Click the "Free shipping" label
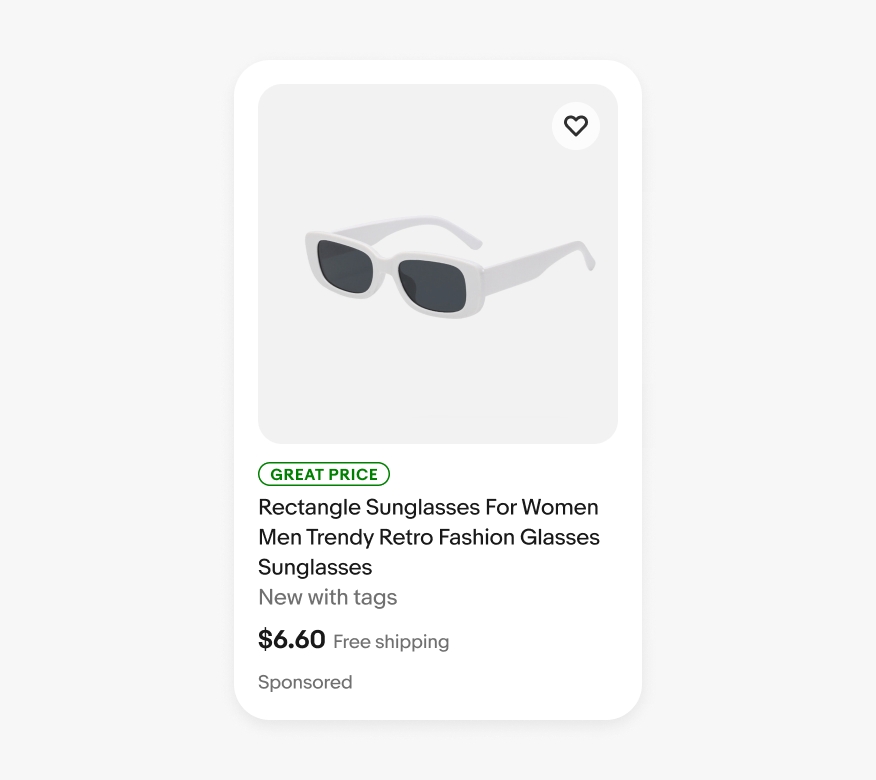 pyautogui.click(x=391, y=642)
